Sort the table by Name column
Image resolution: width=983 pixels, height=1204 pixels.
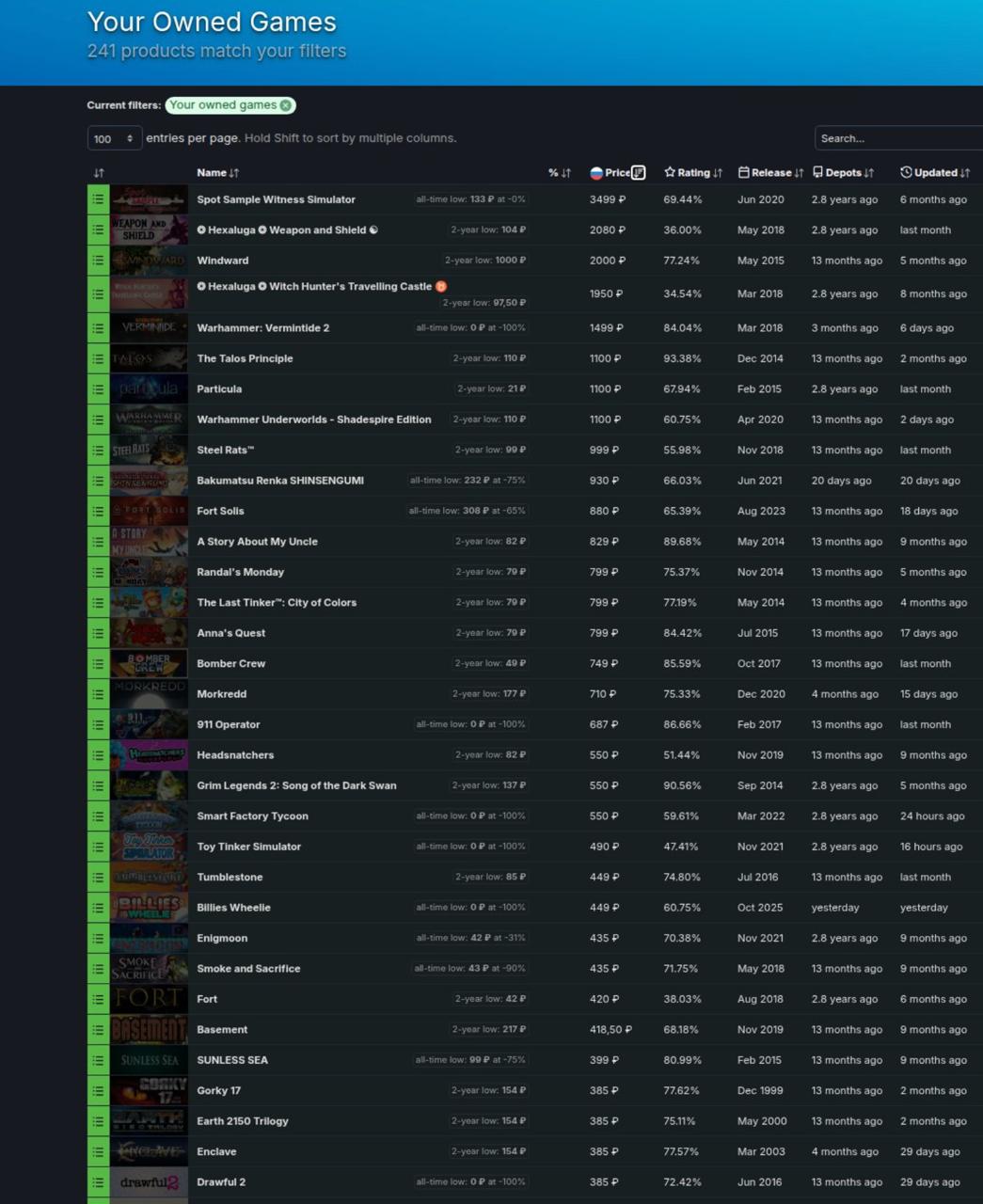[x=217, y=173]
